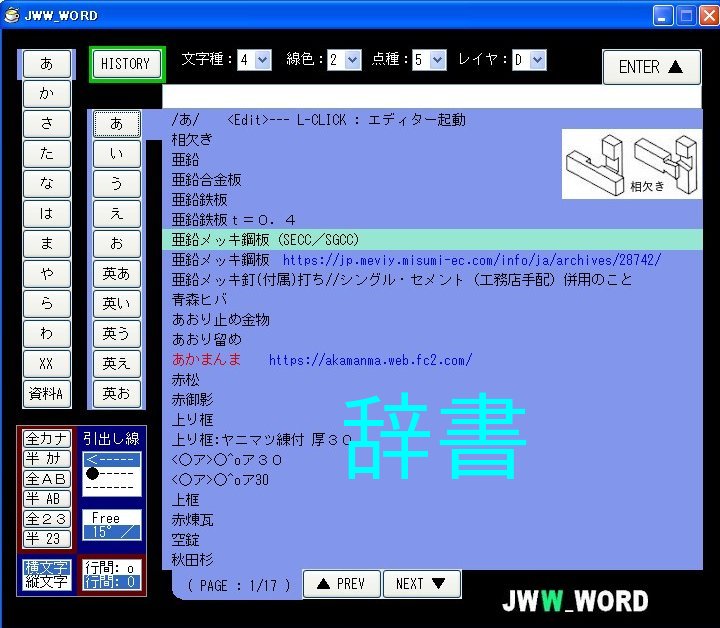Convert to full-width katakana with 全カナ
Screen dimensions: 720x628
[x=46, y=439]
